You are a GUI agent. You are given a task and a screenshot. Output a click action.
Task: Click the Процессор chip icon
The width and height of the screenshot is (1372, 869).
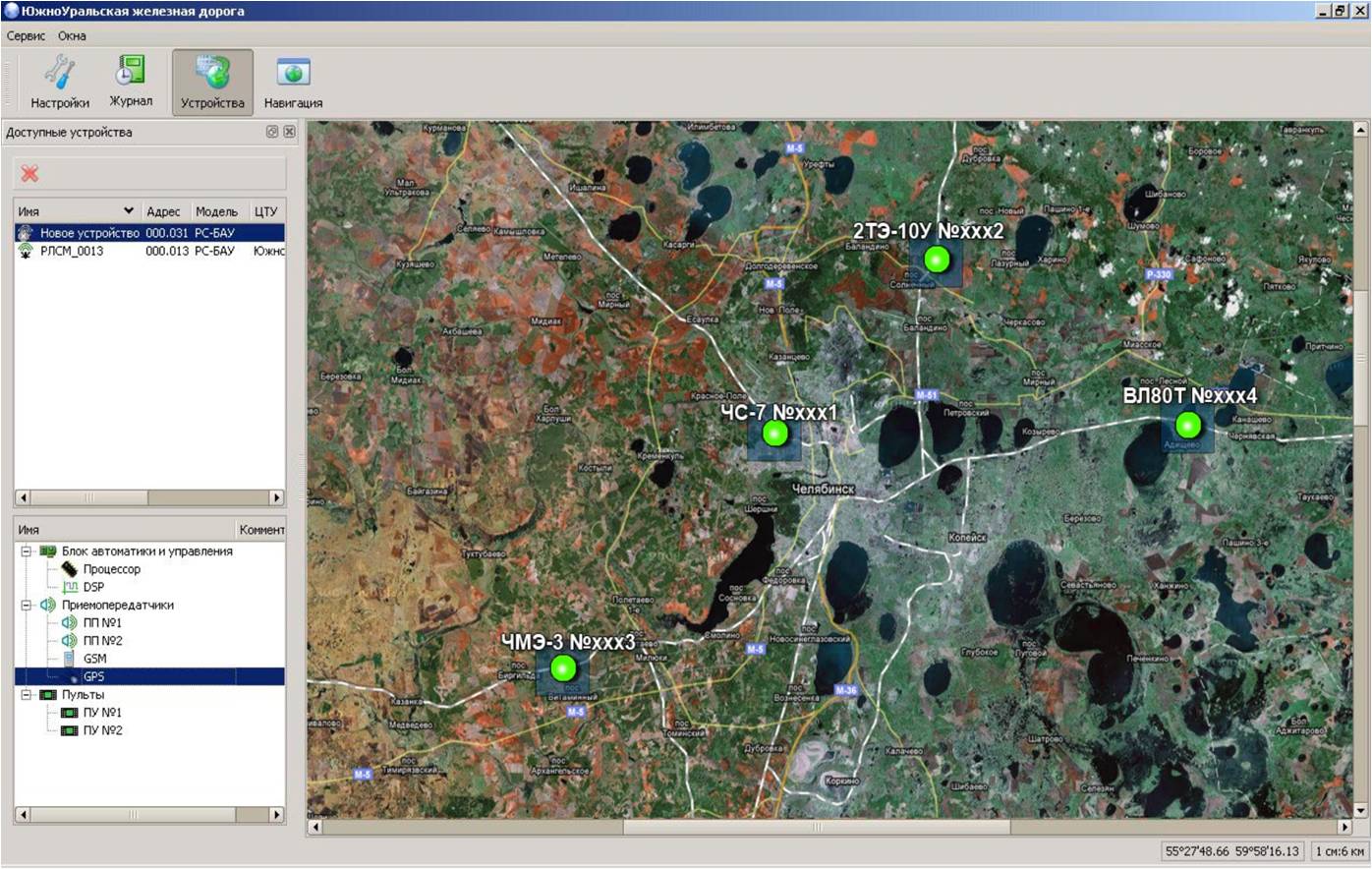click(x=69, y=569)
